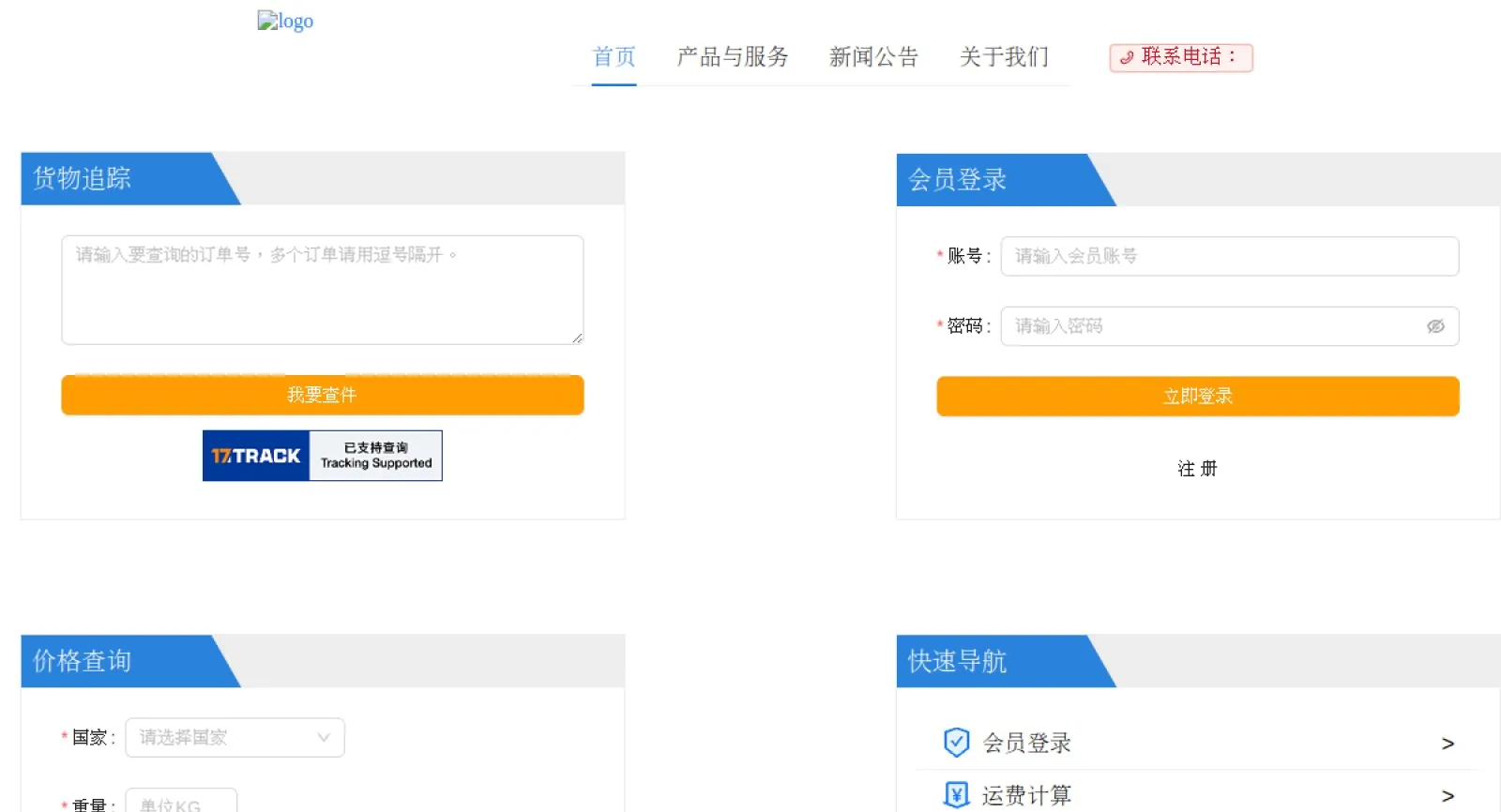The width and height of the screenshot is (1501, 812).
Task: Click the broken logo image
Action: point(285,21)
